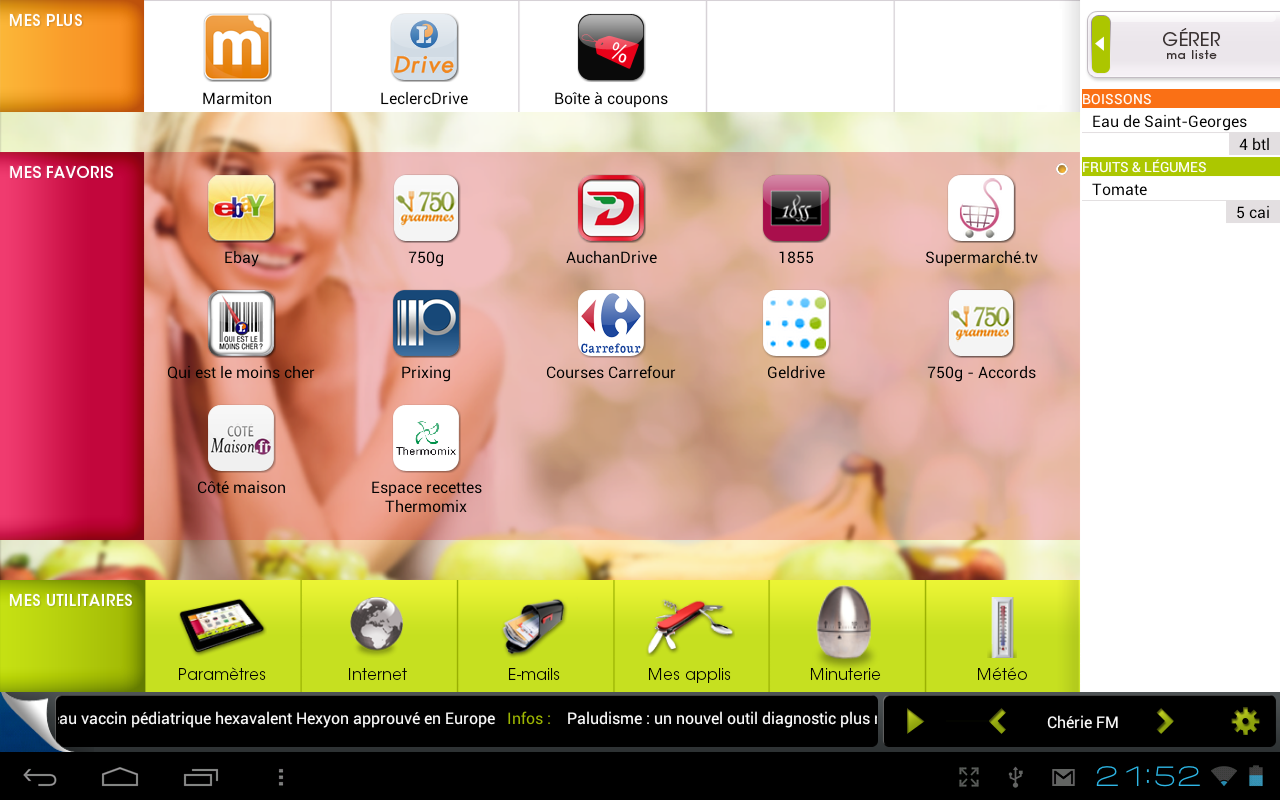Open Espace recettes Thermomix
The width and height of the screenshot is (1280, 800).
point(426,439)
